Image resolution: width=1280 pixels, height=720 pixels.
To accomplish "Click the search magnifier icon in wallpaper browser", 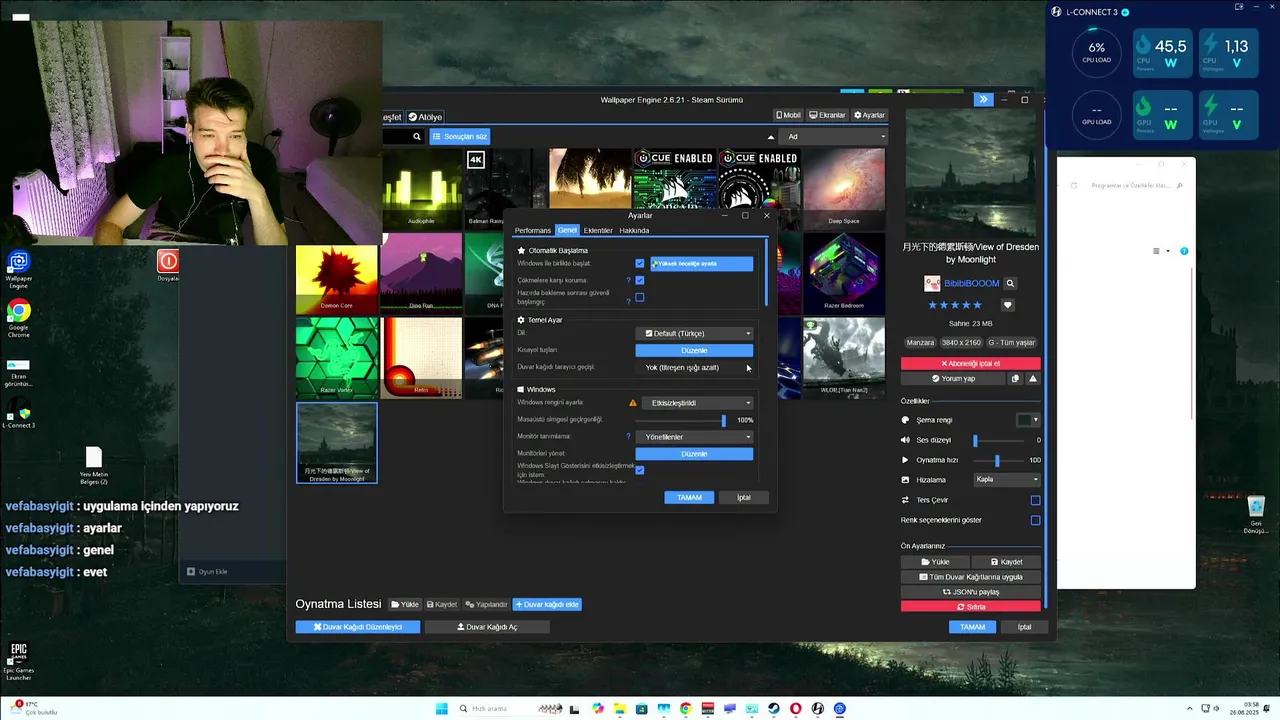I will (417, 136).
